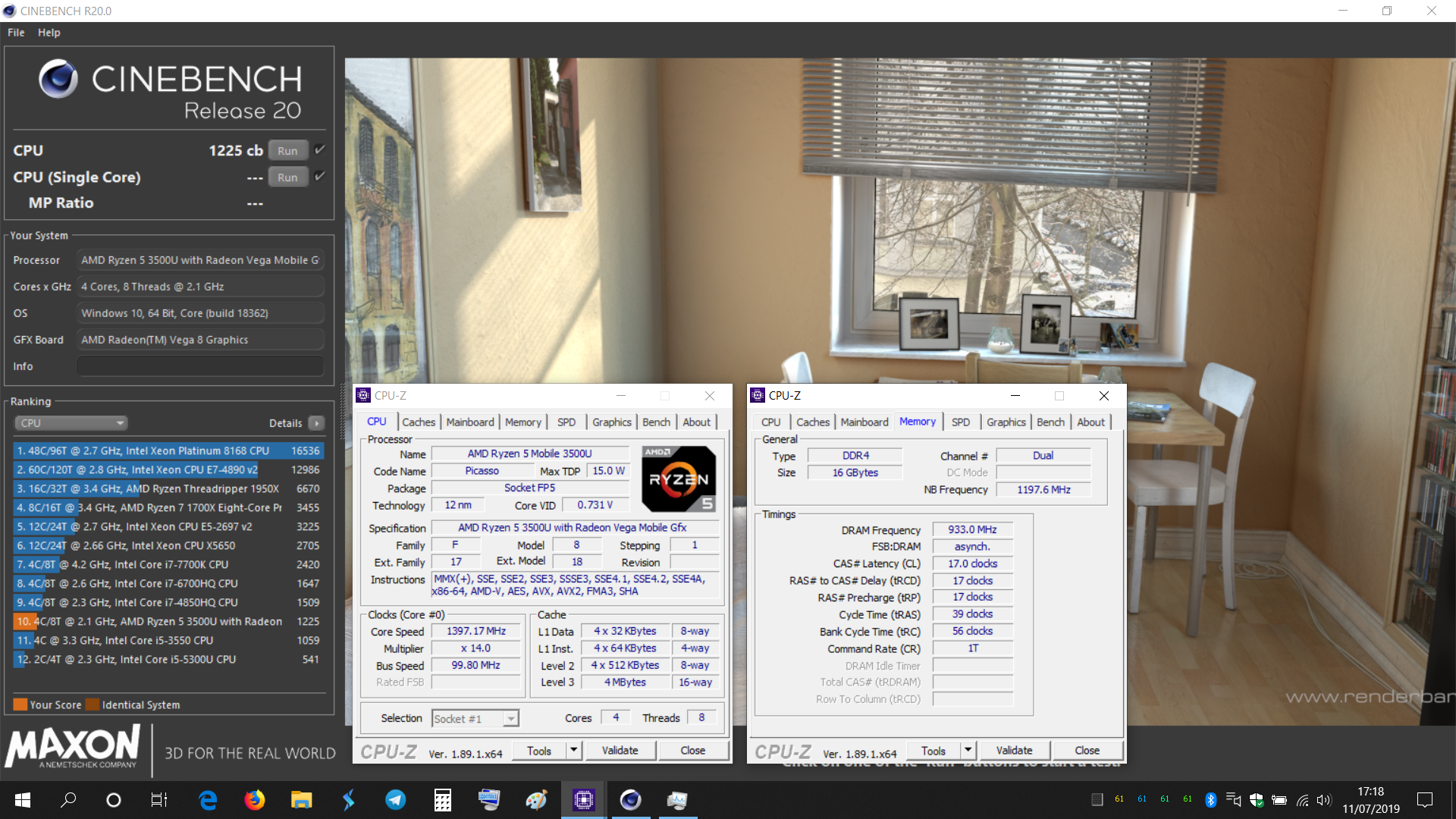The height and width of the screenshot is (819, 1456).
Task: Open Calculator from taskbar
Action: tap(443, 800)
